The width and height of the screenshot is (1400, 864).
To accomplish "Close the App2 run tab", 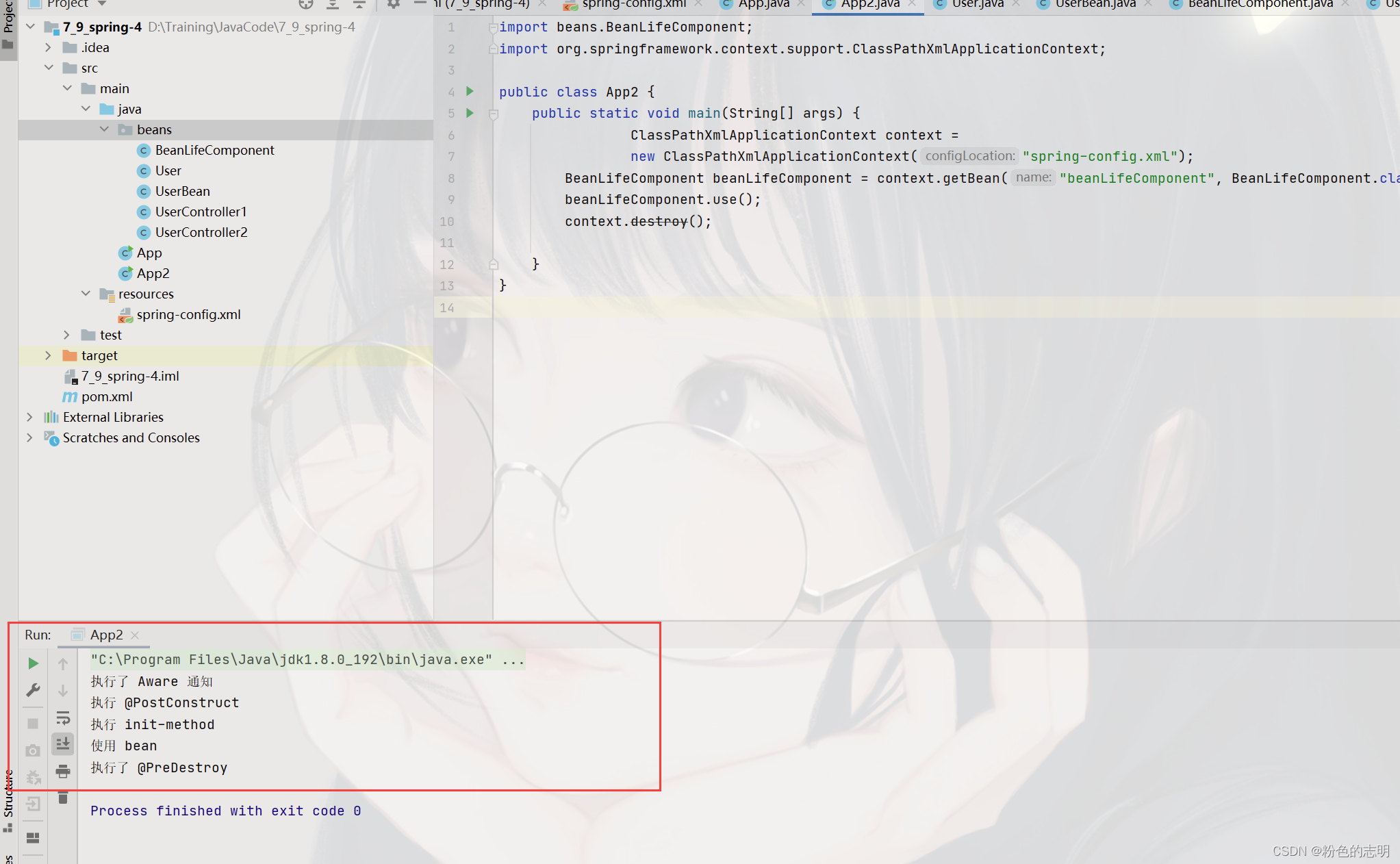I will tap(135, 635).
